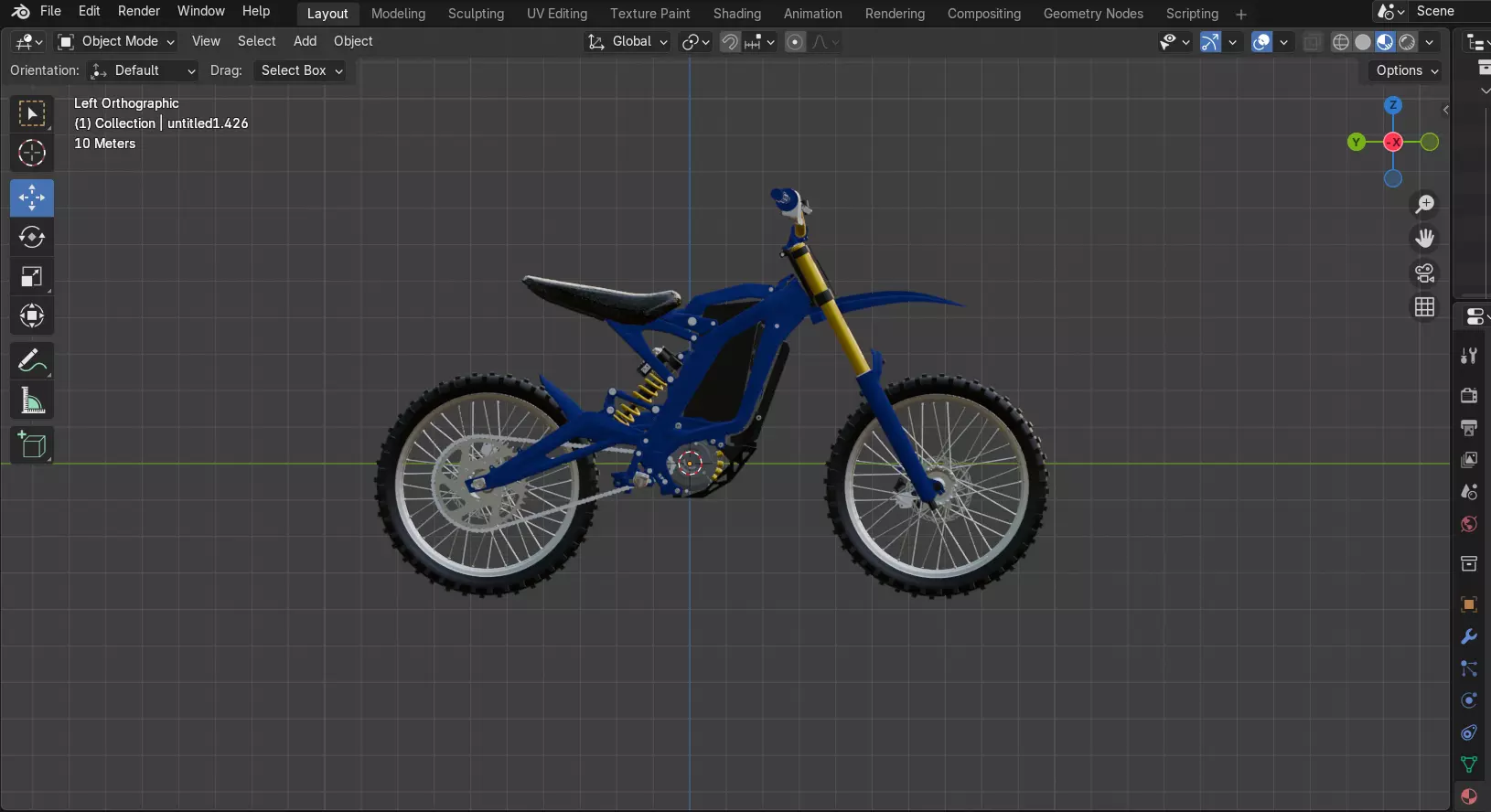
Task: Toggle snapping magnet button
Action: pyautogui.click(x=730, y=42)
